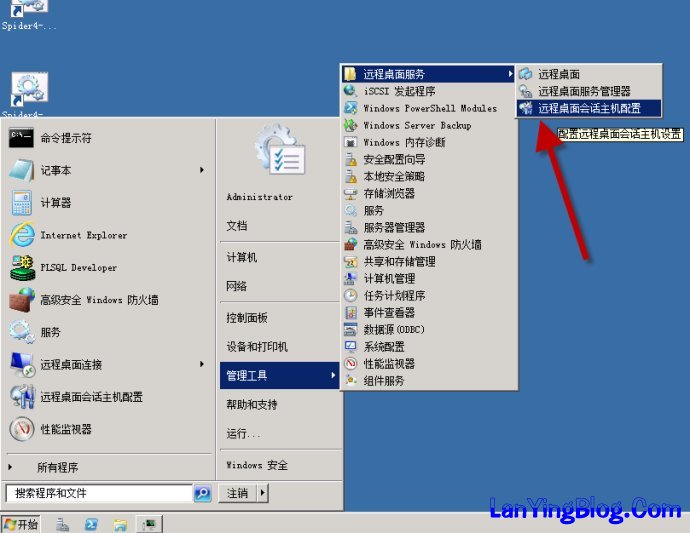Open the running program on the taskbar
This screenshot has height=533, width=690.
(149, 524)
